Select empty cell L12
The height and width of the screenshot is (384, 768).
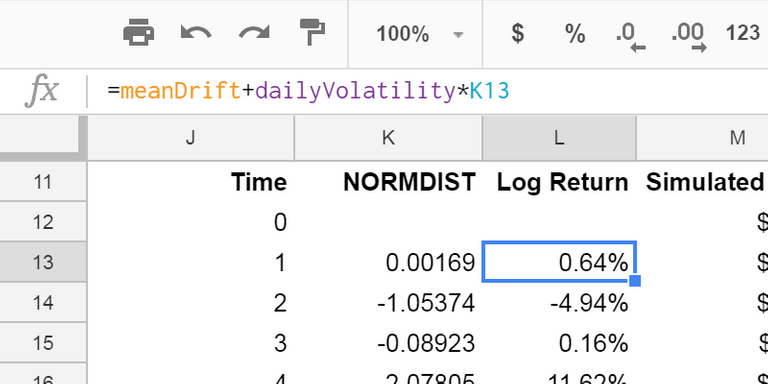pyautogui.click(x=559, y=222)
